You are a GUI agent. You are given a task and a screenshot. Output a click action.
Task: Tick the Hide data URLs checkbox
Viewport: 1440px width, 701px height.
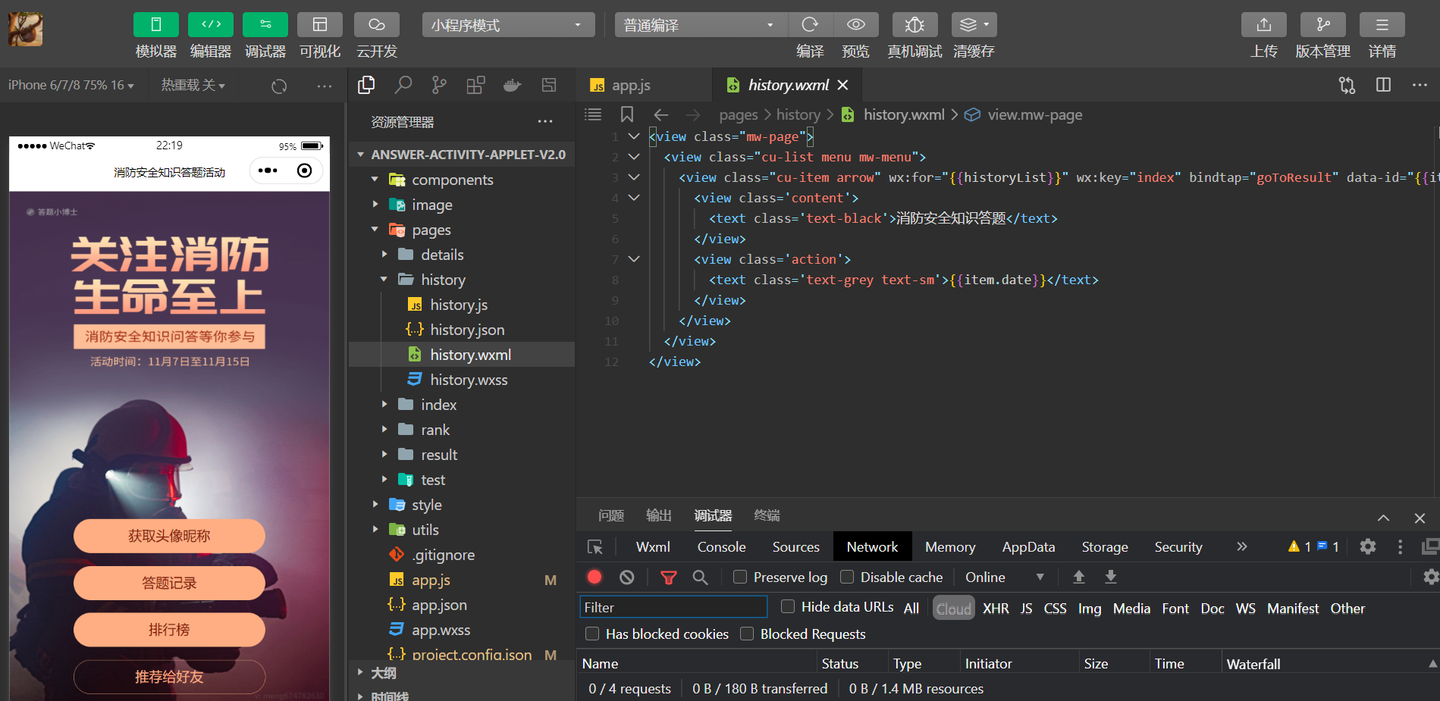(788, 607)
